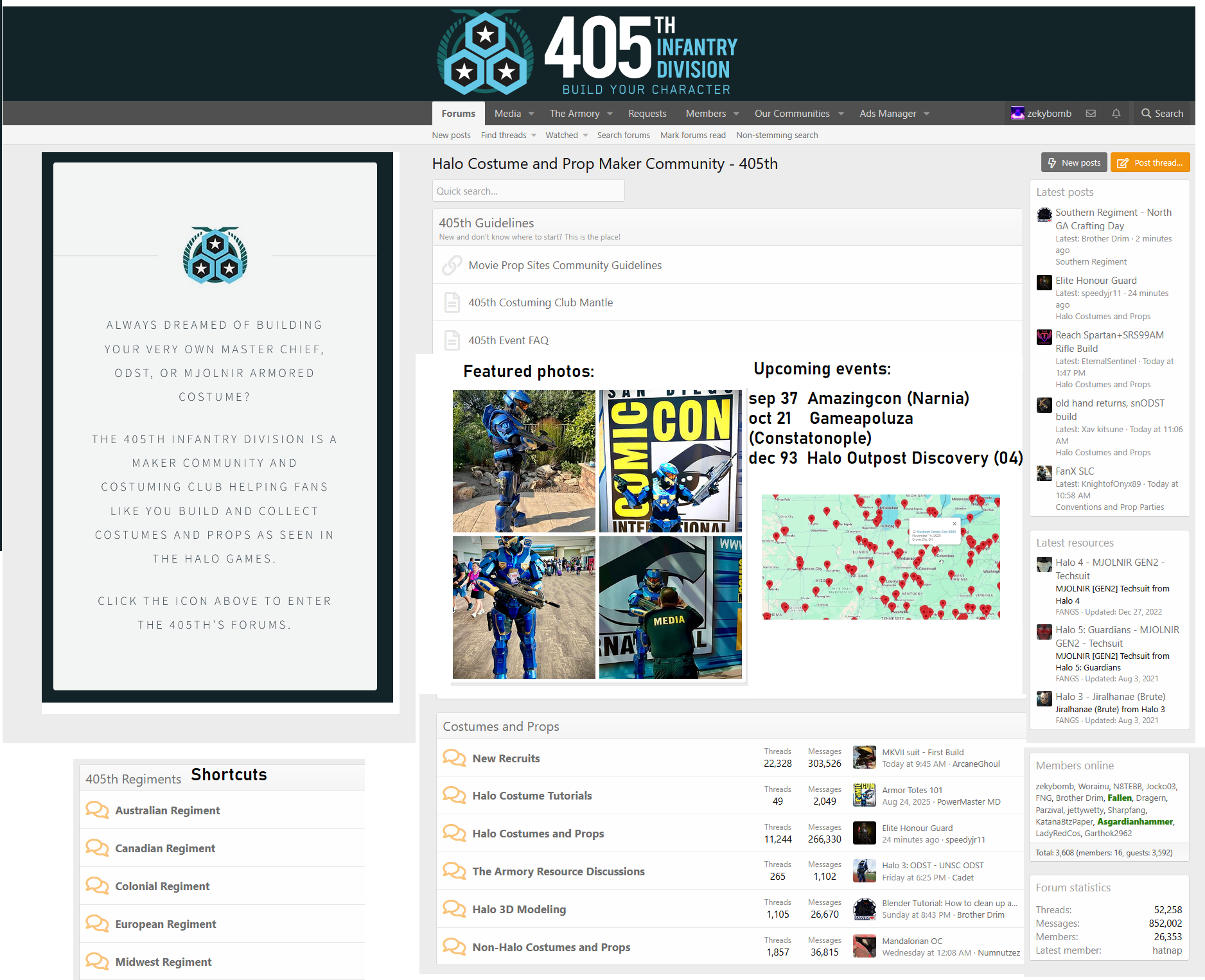
Task: Open zekybomb user avatar menu
Action: click(1017, 114)
